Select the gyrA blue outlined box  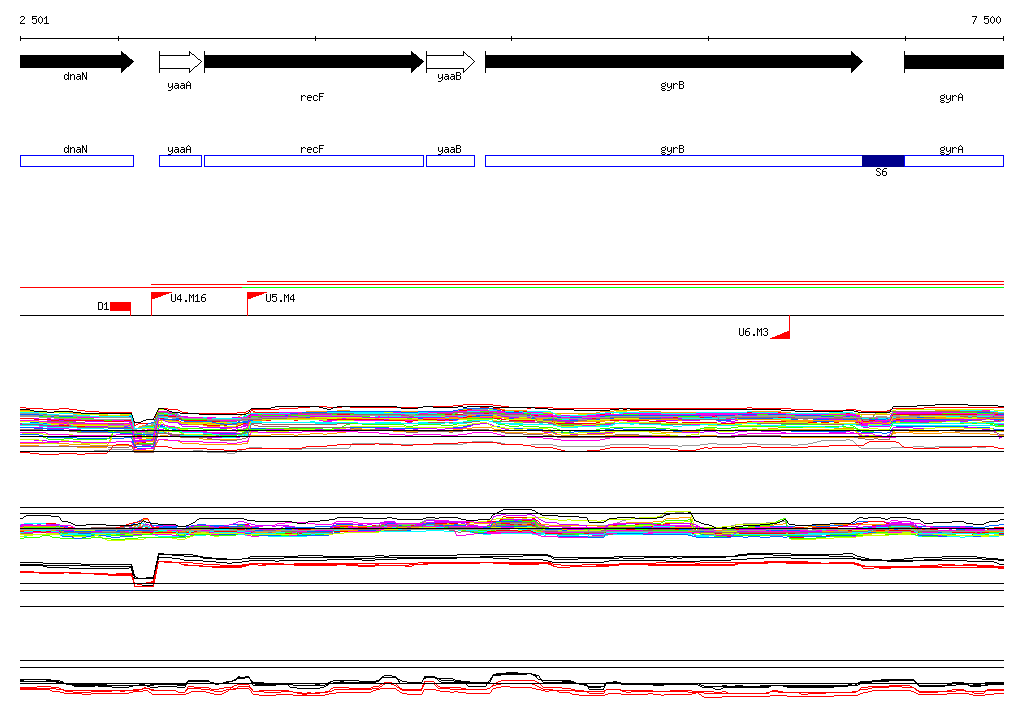coord(954,161)
